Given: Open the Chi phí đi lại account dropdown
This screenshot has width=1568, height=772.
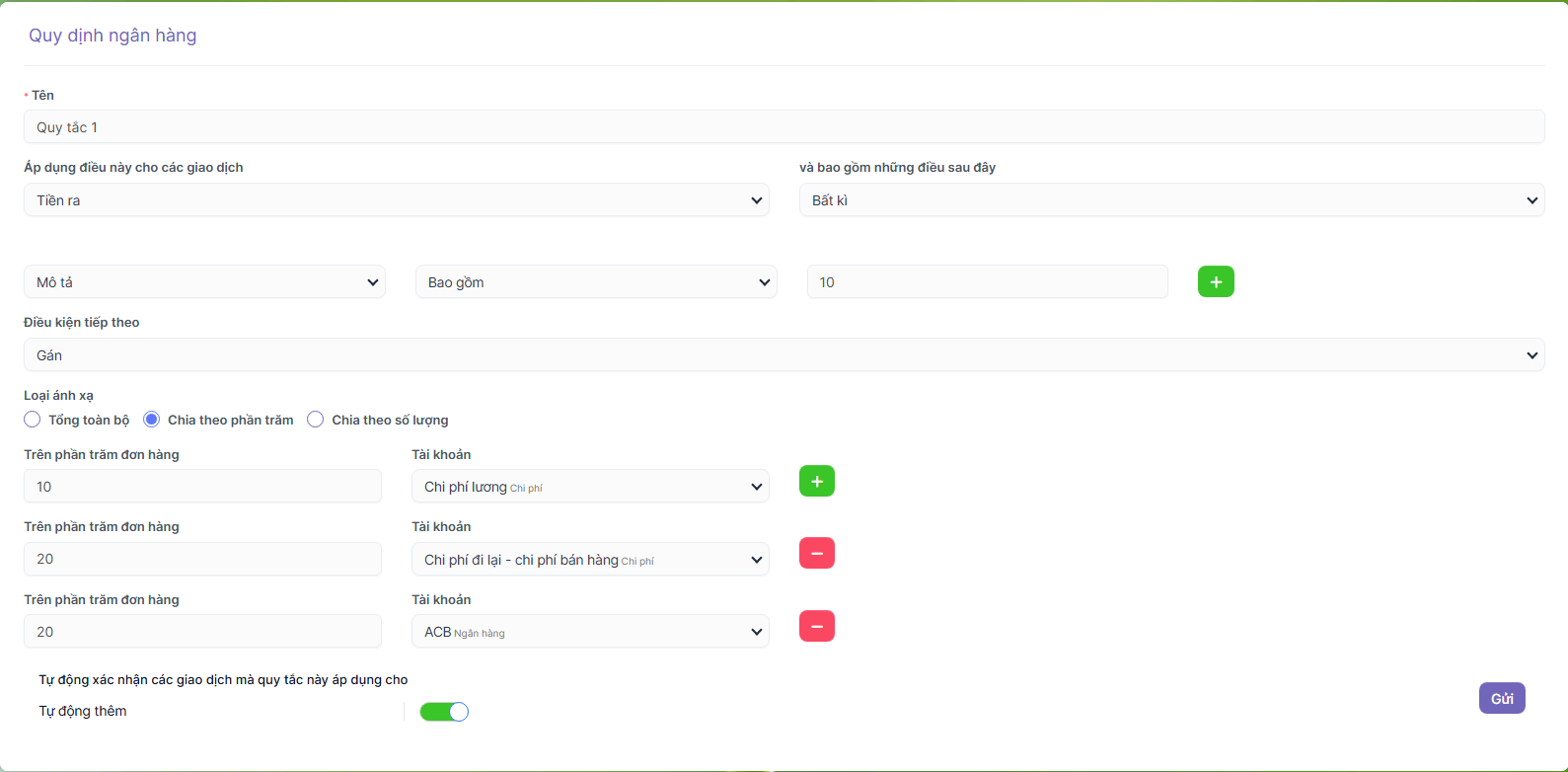Looking at the screenshot, I should (590, 560).
